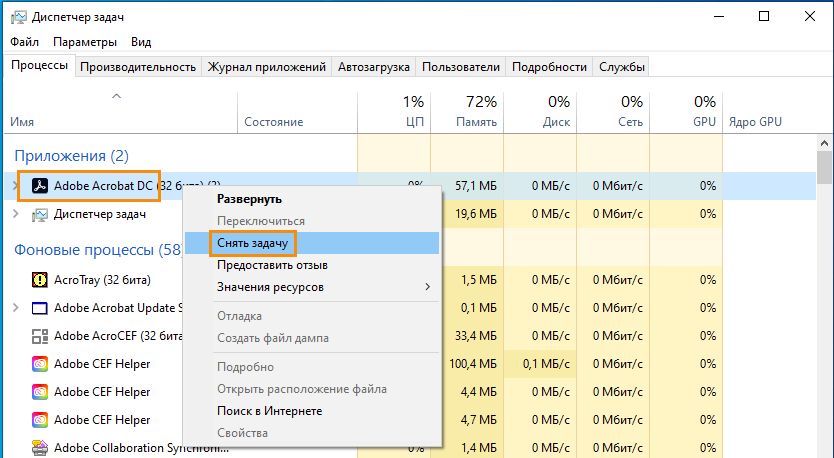Switch to the Пользователи tab
The image size is (834, 458).
(x=461, y=67)
